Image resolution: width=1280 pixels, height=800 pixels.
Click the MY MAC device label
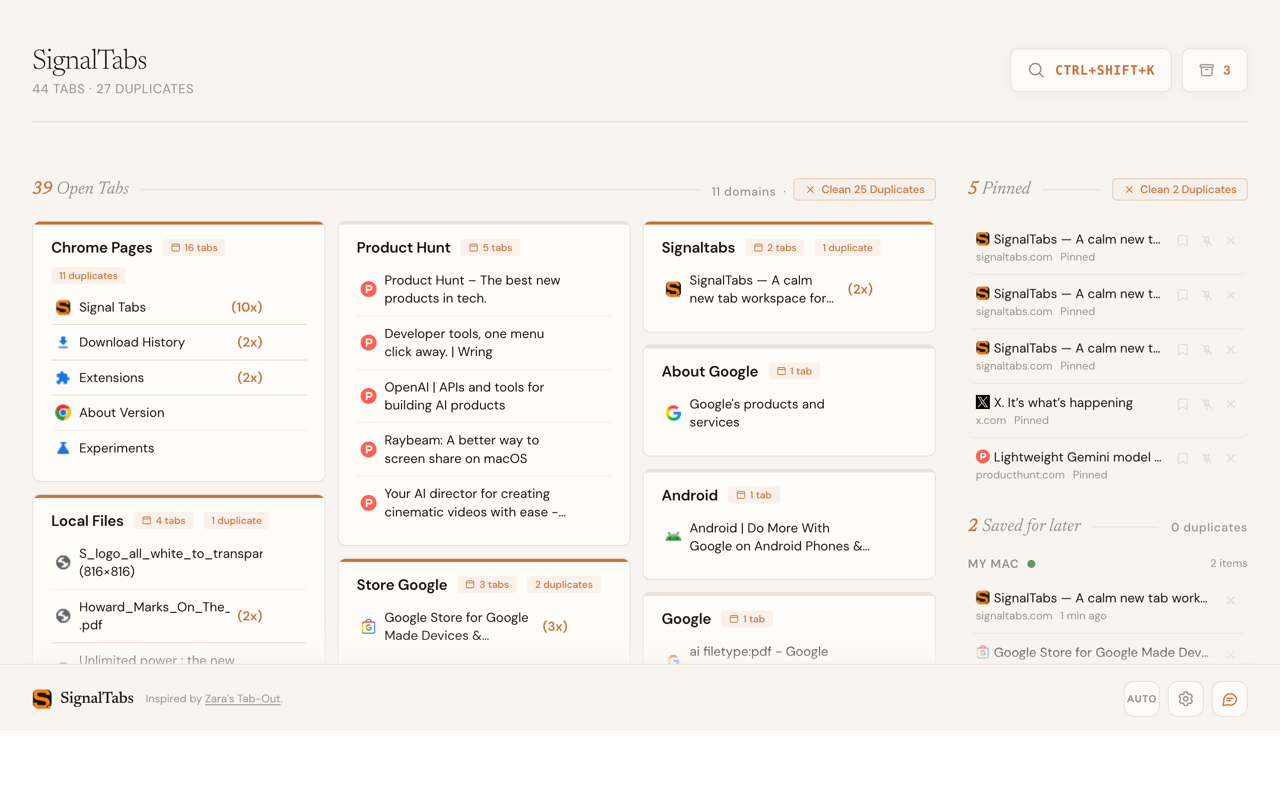pyautogui.click(x=993, y=563)
